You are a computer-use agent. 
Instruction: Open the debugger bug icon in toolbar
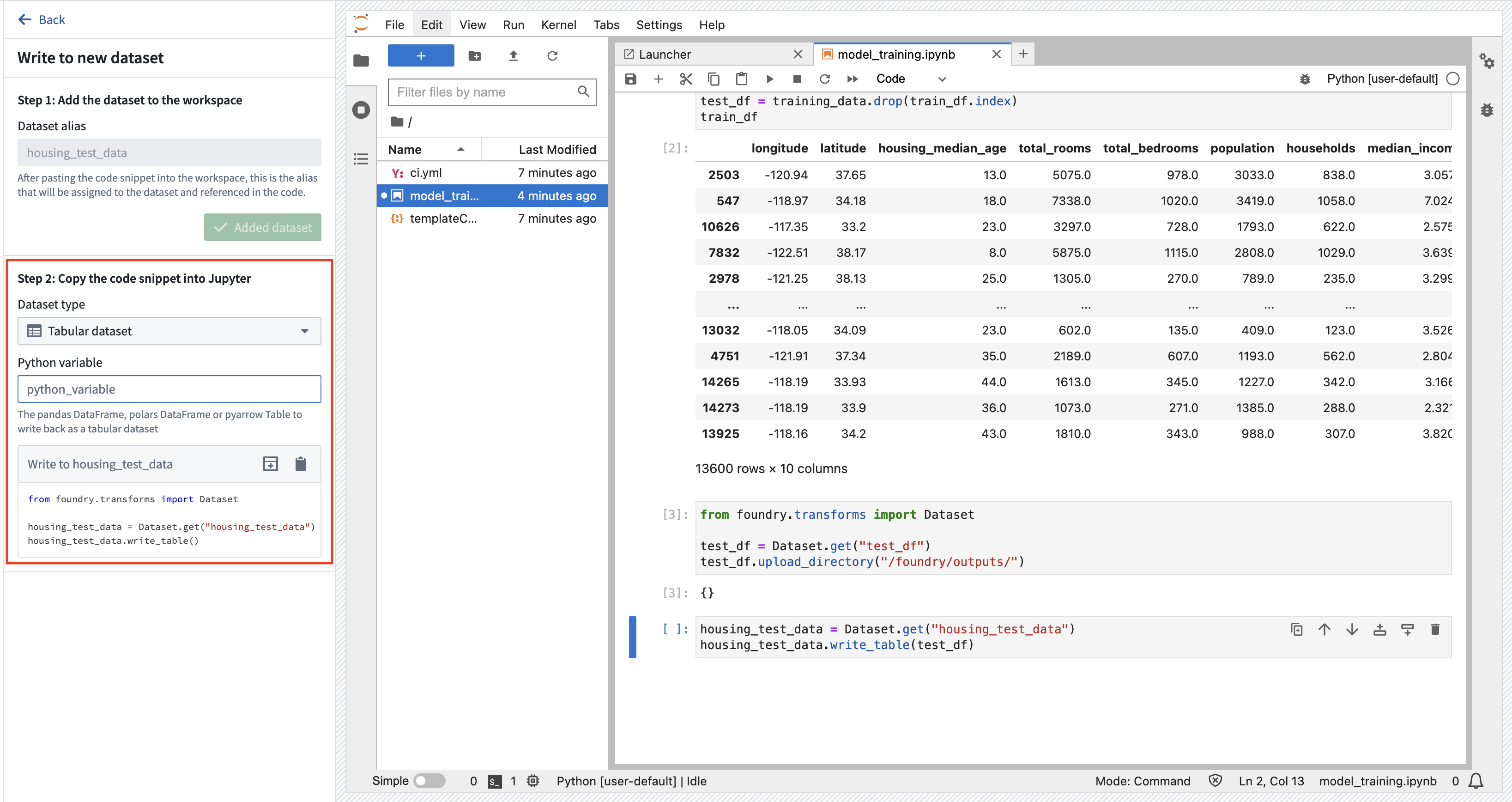[x=1304, y=79]
